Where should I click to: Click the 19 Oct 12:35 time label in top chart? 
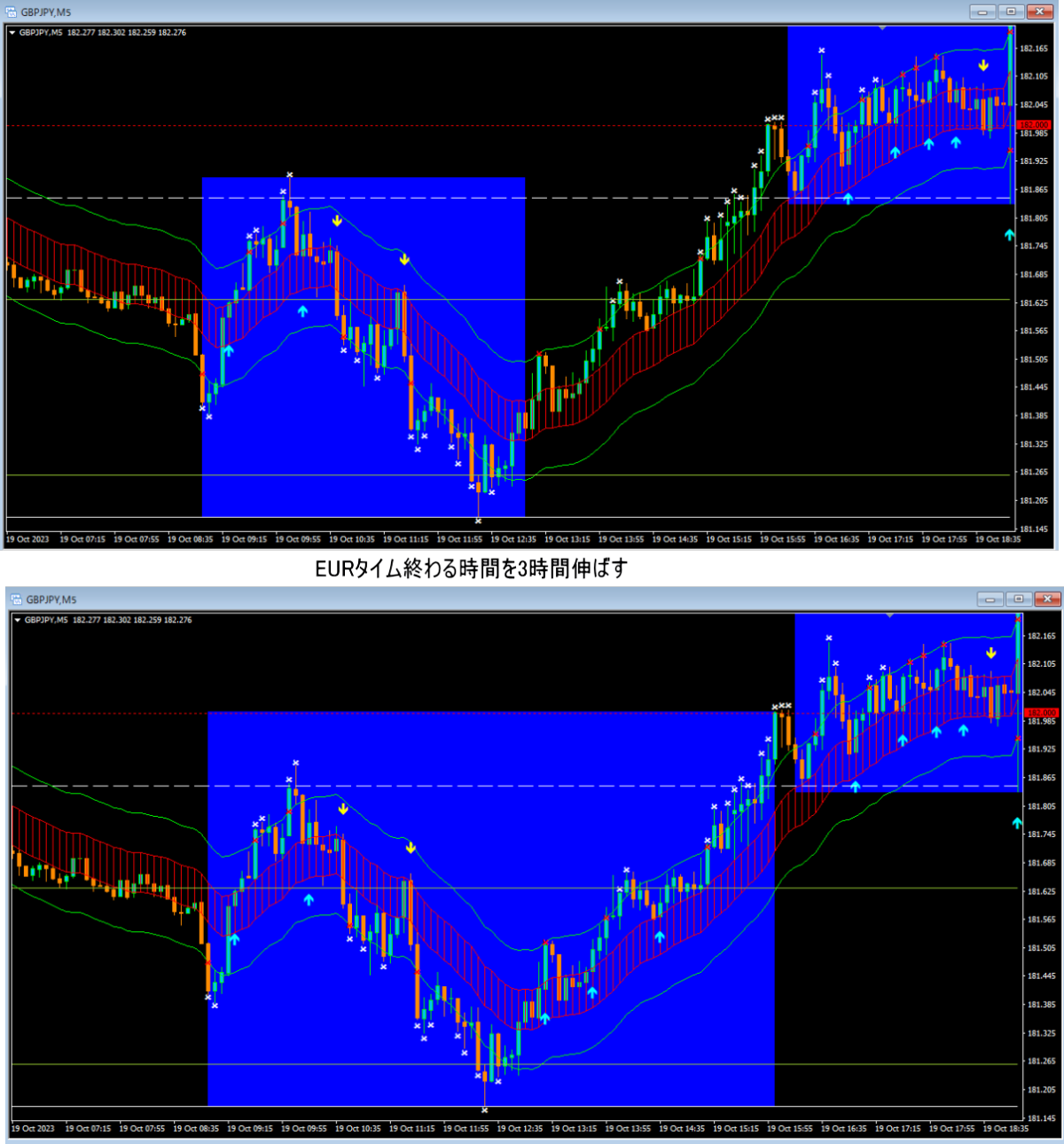[x=513, y=539]
